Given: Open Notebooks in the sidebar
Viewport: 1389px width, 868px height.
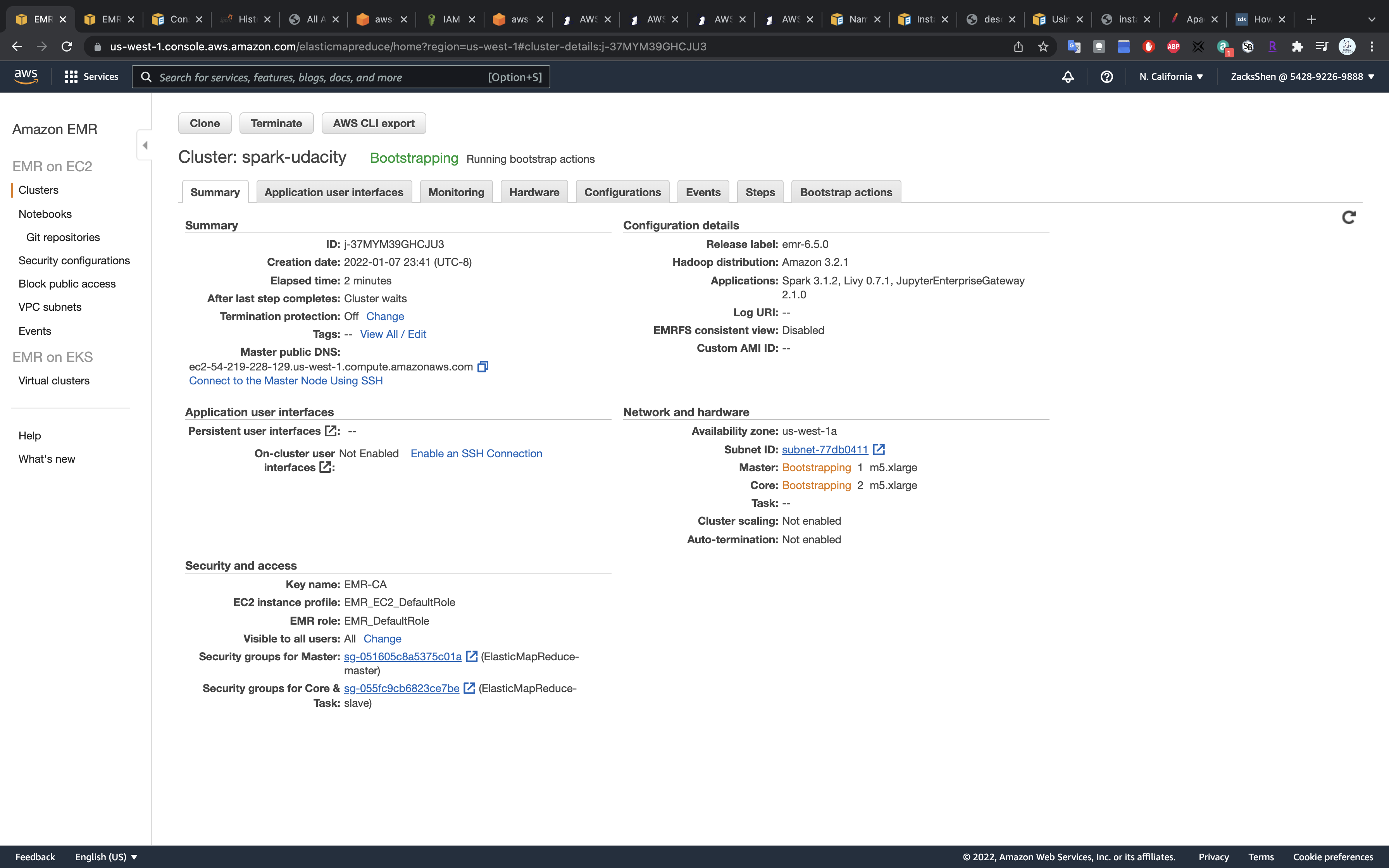Looking at the screenshot, I should (x=45, y=214).
